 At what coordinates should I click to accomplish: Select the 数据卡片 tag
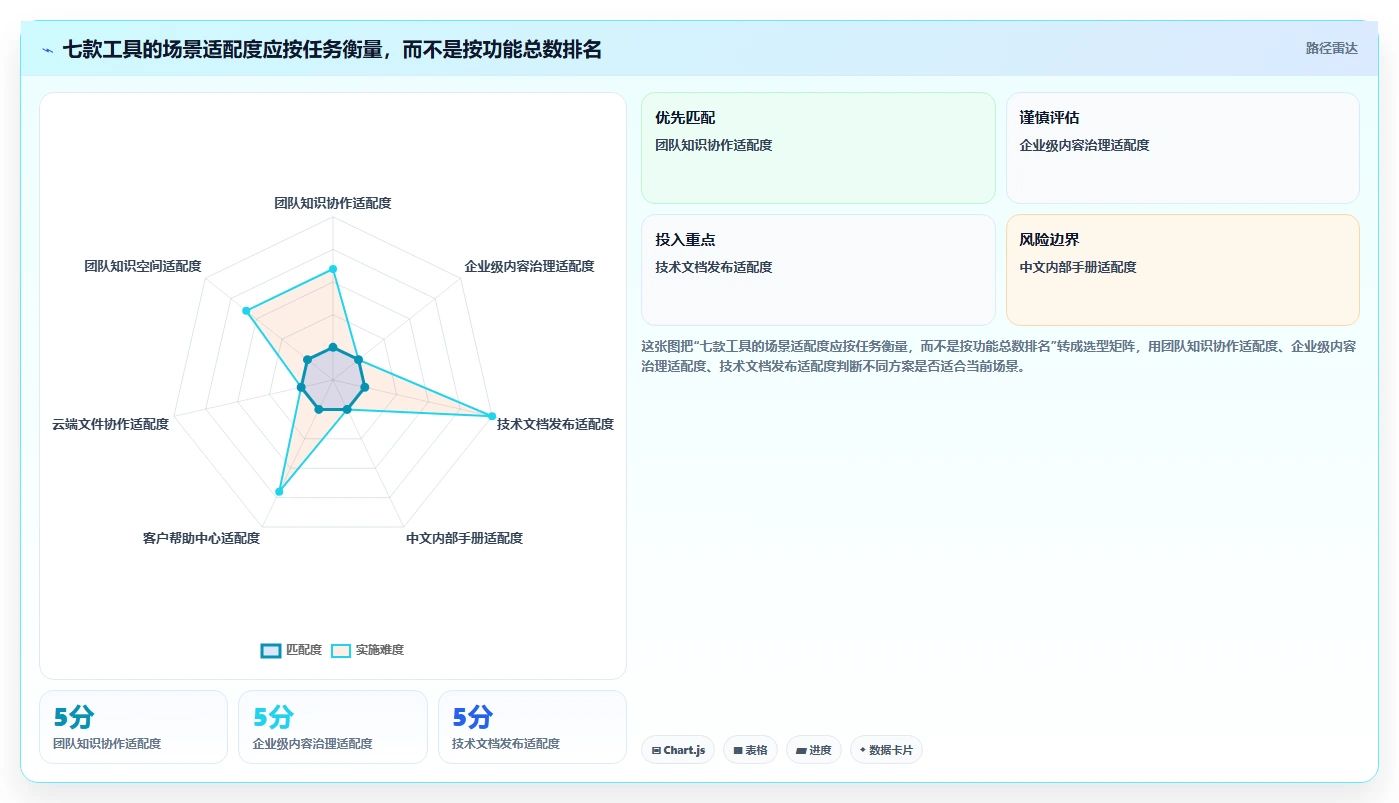tap(886, 750)
